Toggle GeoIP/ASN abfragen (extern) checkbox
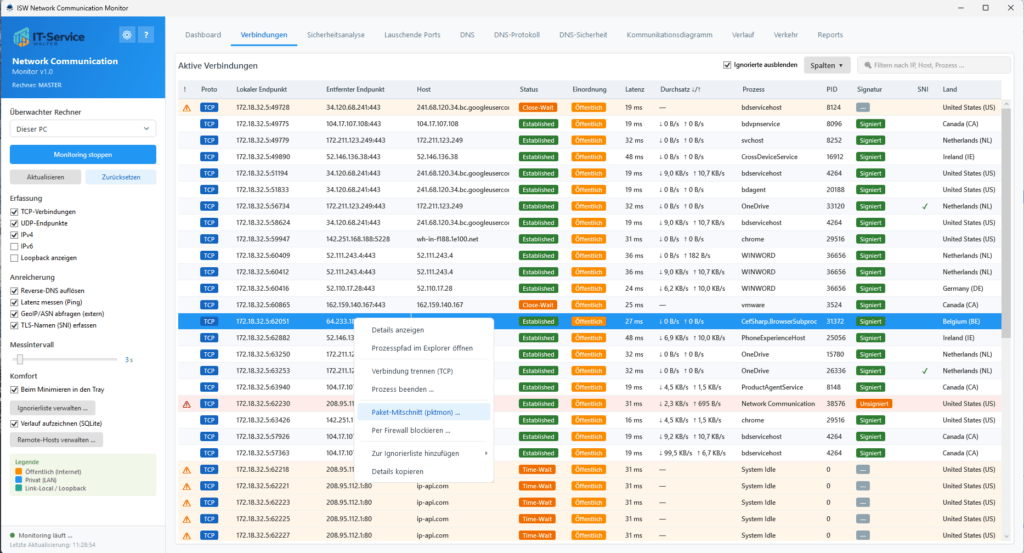Viewport: 1024px width, 553px height. 14,314
